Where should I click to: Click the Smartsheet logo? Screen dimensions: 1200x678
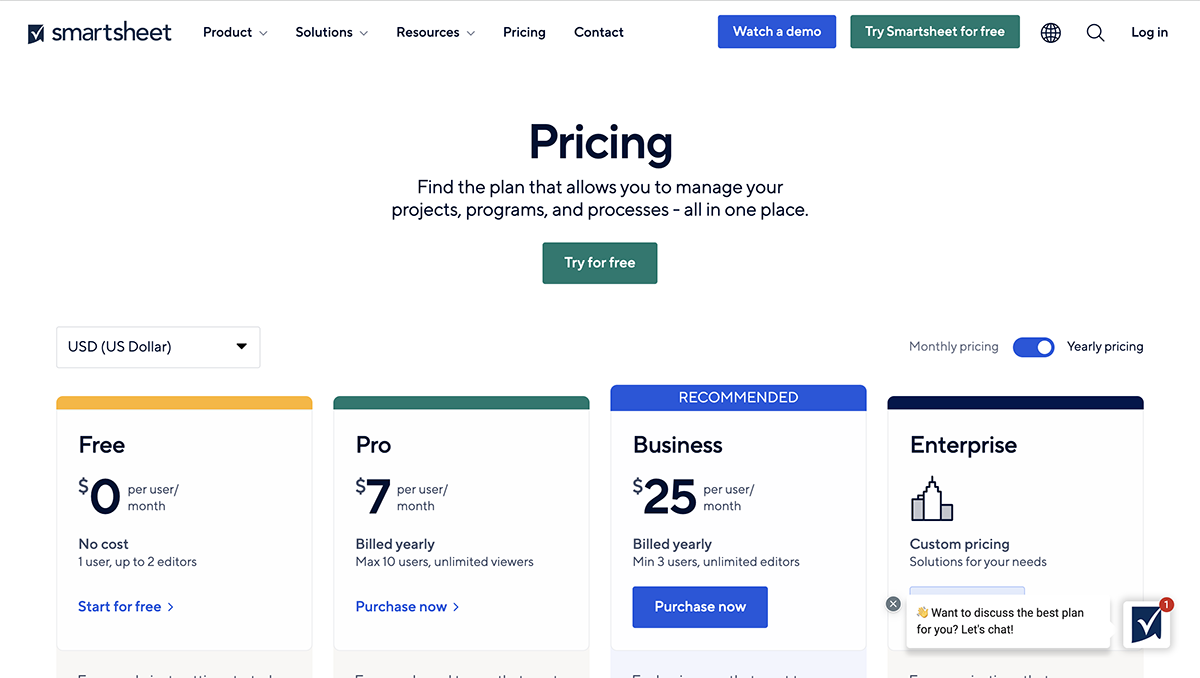click(99, 31)
